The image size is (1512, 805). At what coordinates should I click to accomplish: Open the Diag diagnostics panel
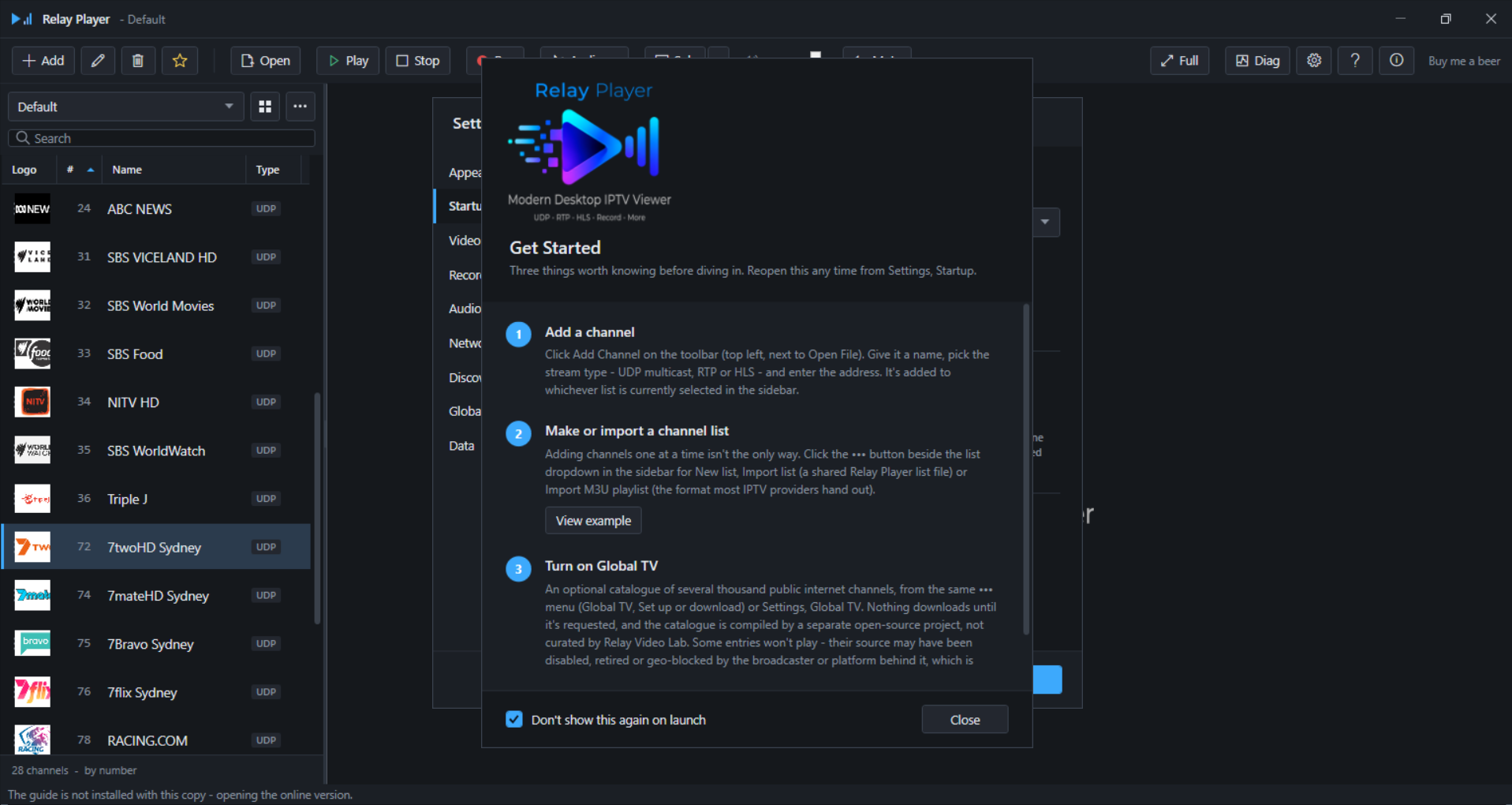pyautogui.click(x=1257, y=61)
